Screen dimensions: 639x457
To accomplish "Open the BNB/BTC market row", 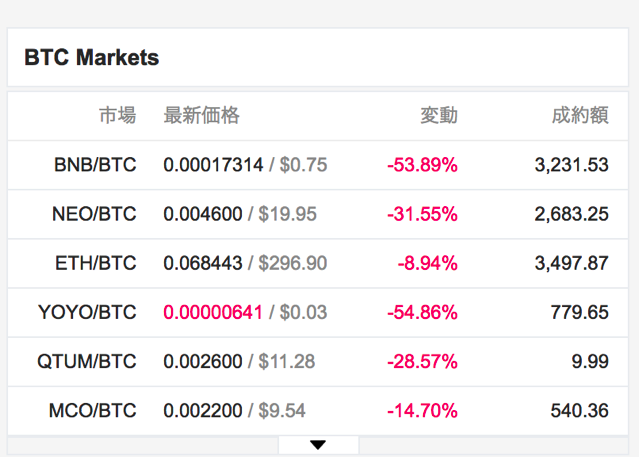I will pos(318,165).
